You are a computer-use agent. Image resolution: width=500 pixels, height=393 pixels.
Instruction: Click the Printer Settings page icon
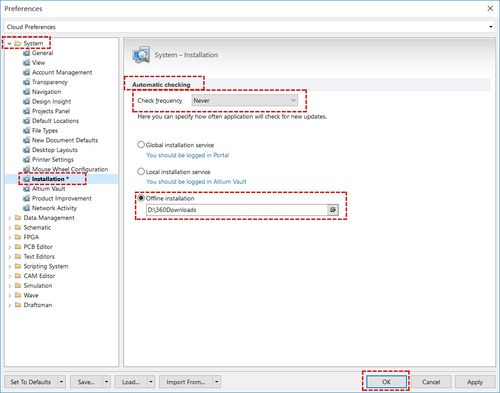[x=27, y=160]
